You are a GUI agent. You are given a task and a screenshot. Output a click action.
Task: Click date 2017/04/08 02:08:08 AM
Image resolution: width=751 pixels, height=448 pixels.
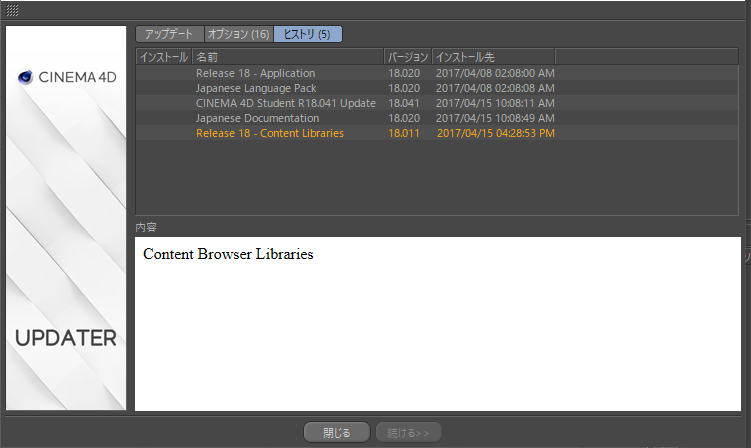point(495,88)
